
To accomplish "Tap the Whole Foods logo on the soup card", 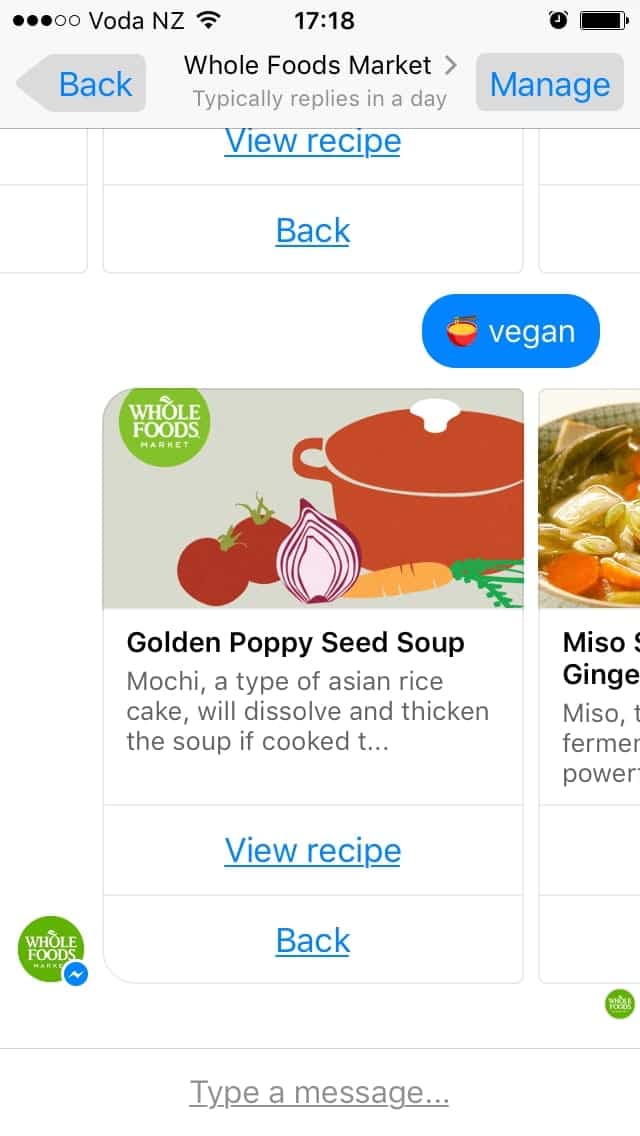I will click(164, 425).
